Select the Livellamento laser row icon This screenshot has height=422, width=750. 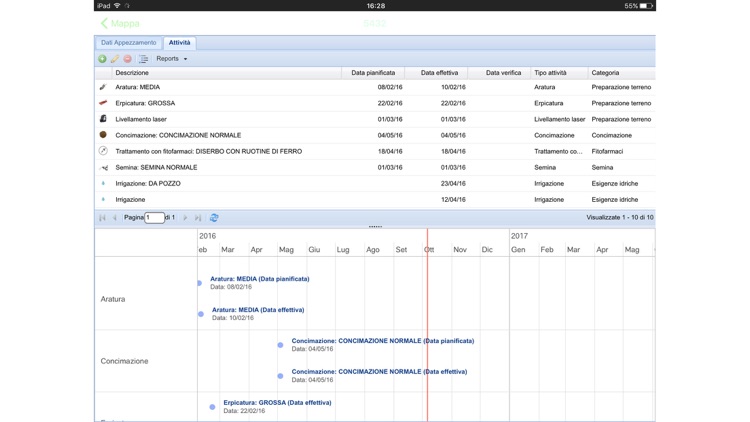point(103,119)
